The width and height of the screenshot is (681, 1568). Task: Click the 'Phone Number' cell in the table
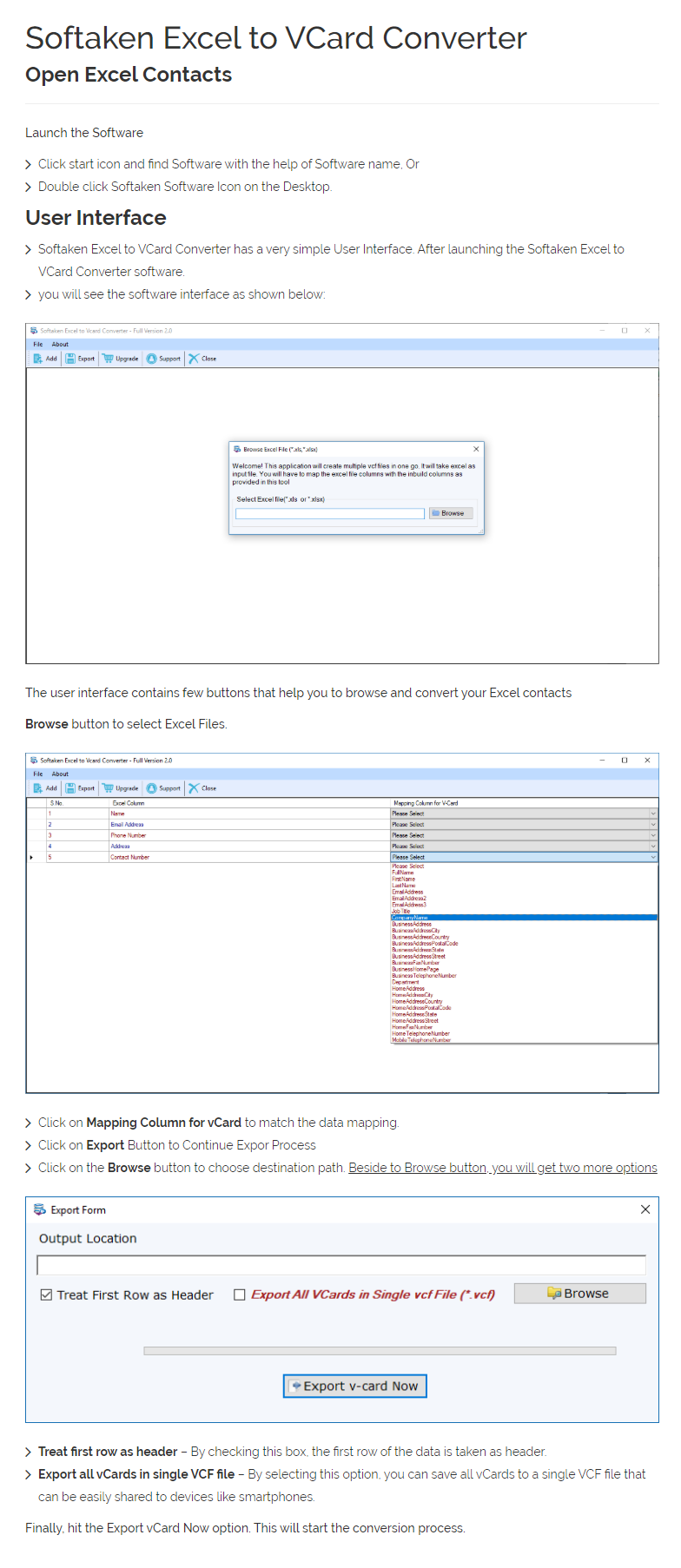tap(249, 835)
